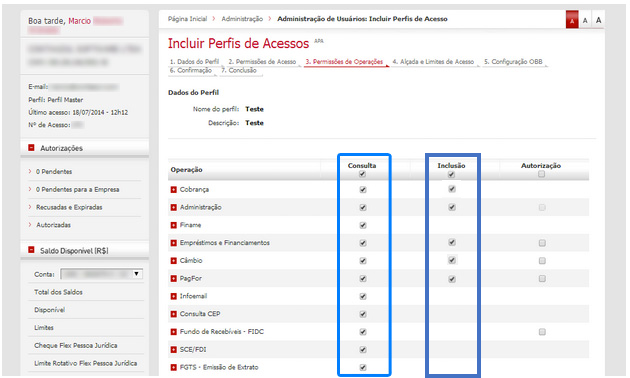Expand the SCE/FDI row plus icon
The image size is (630, 378).
click(174, 350)
